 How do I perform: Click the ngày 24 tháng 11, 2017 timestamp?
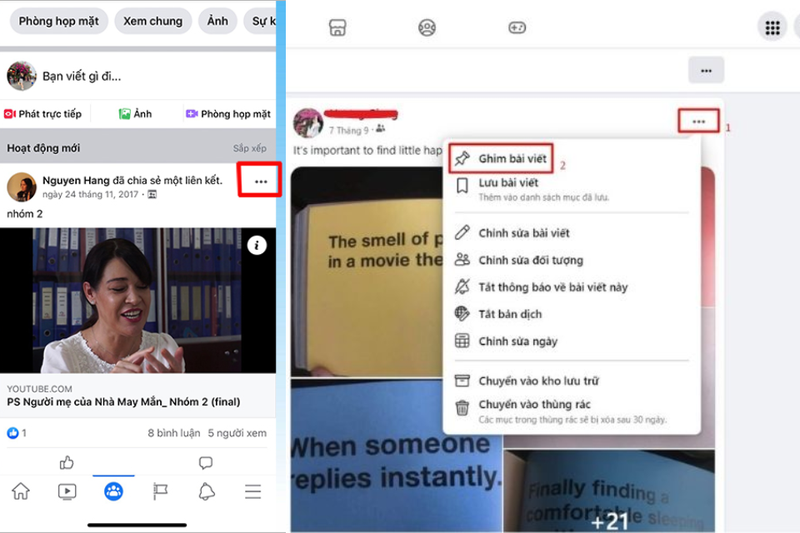(90, 194)
